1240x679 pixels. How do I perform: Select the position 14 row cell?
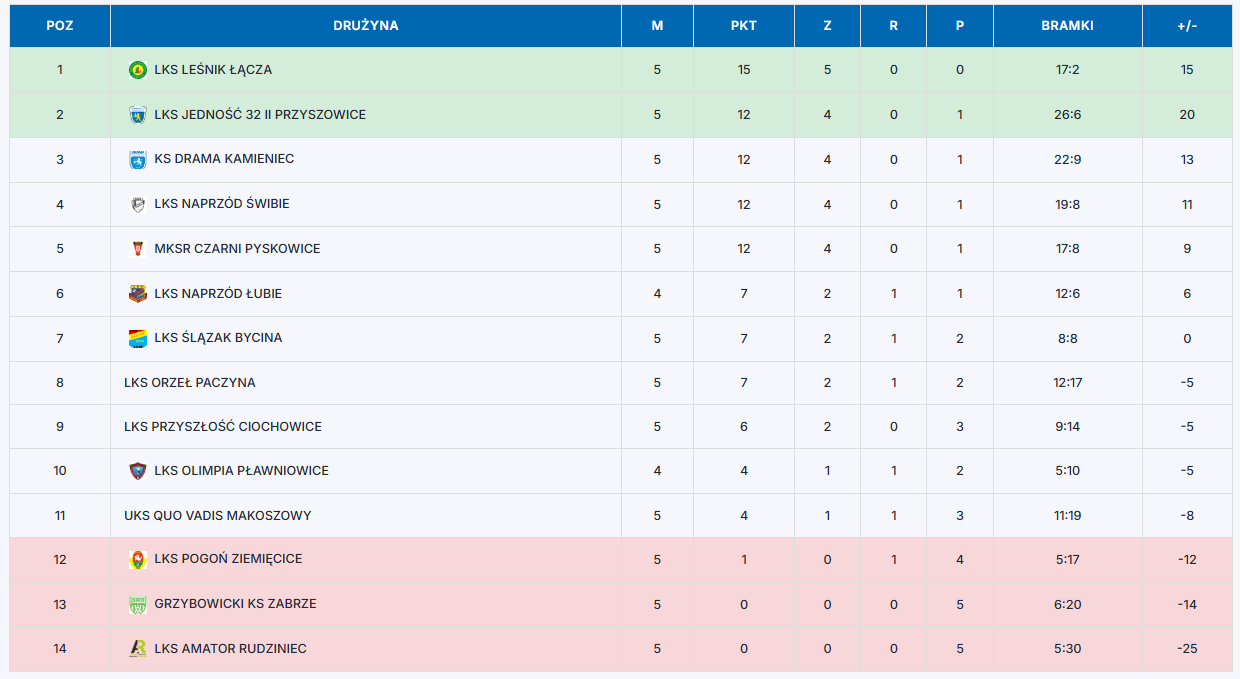tap(60, 649)
